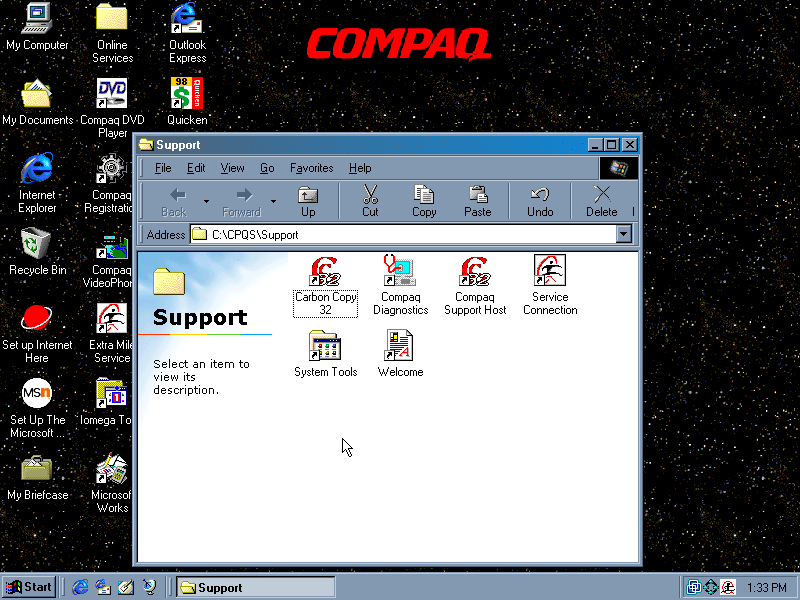Click the Undo toolbar button

540,202
